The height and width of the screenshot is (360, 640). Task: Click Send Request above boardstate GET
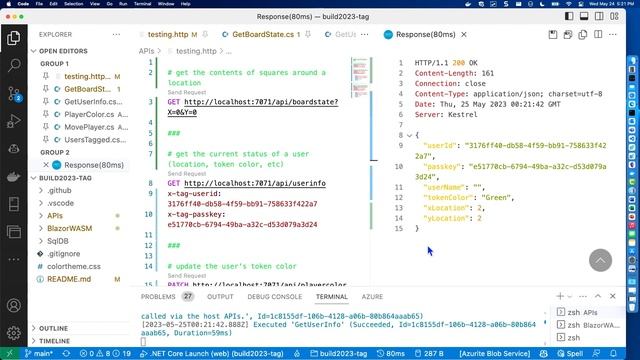[187, 92]
